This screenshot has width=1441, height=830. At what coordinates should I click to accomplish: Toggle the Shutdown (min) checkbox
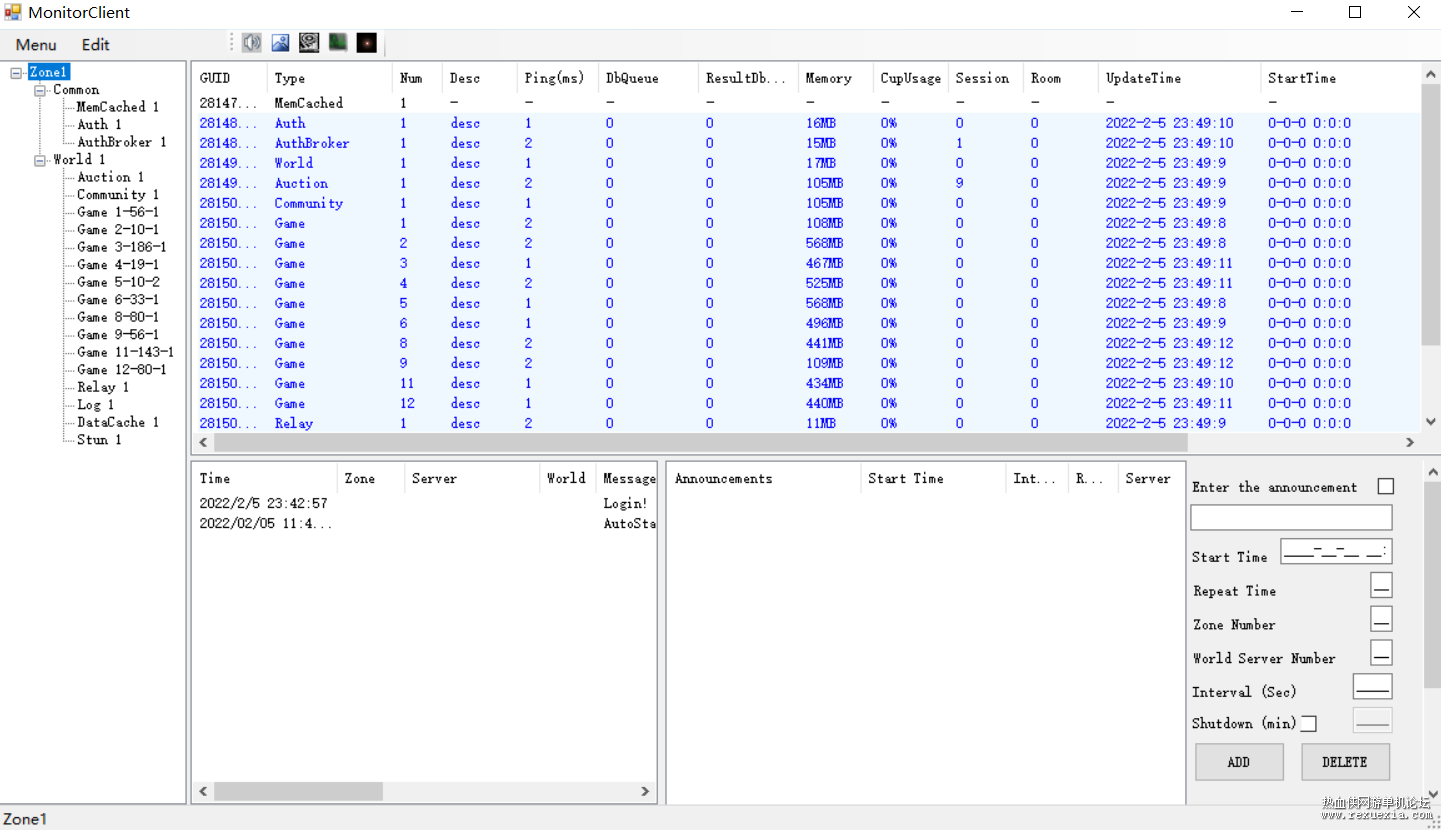pyautogui.click(x=1308, y=724)
